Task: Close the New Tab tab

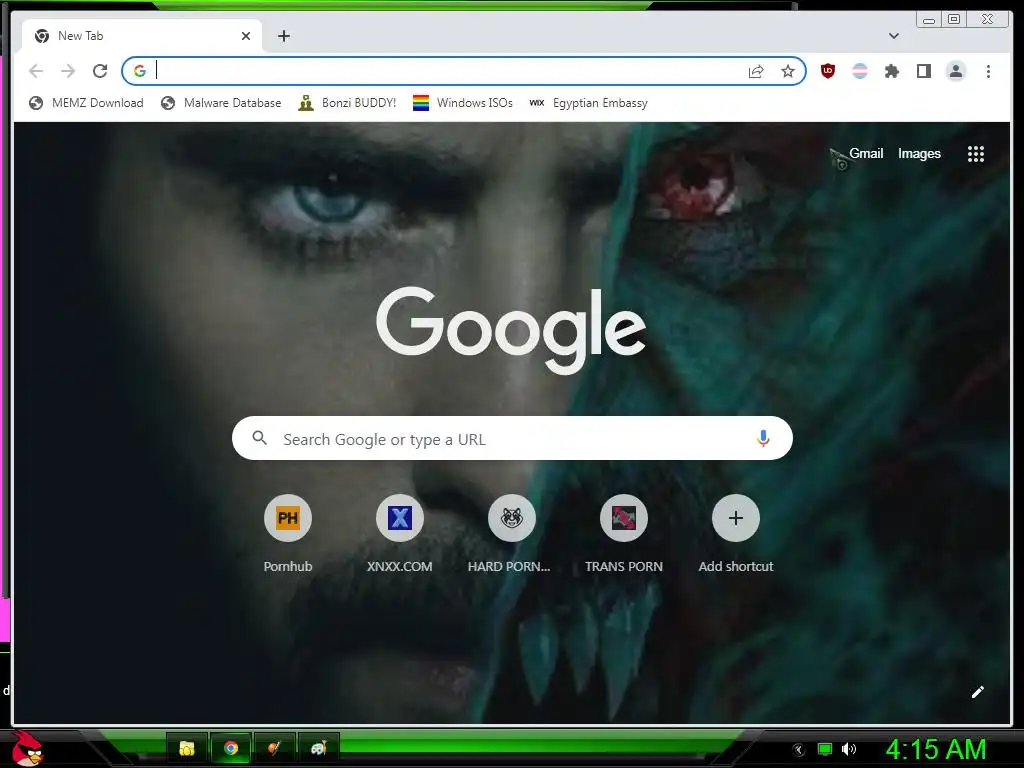Action: point(246,36)
